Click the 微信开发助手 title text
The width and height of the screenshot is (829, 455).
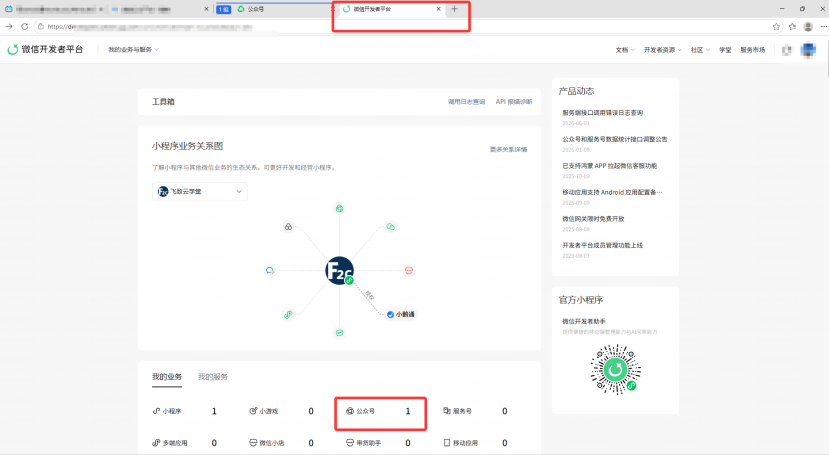coord(584,321)
